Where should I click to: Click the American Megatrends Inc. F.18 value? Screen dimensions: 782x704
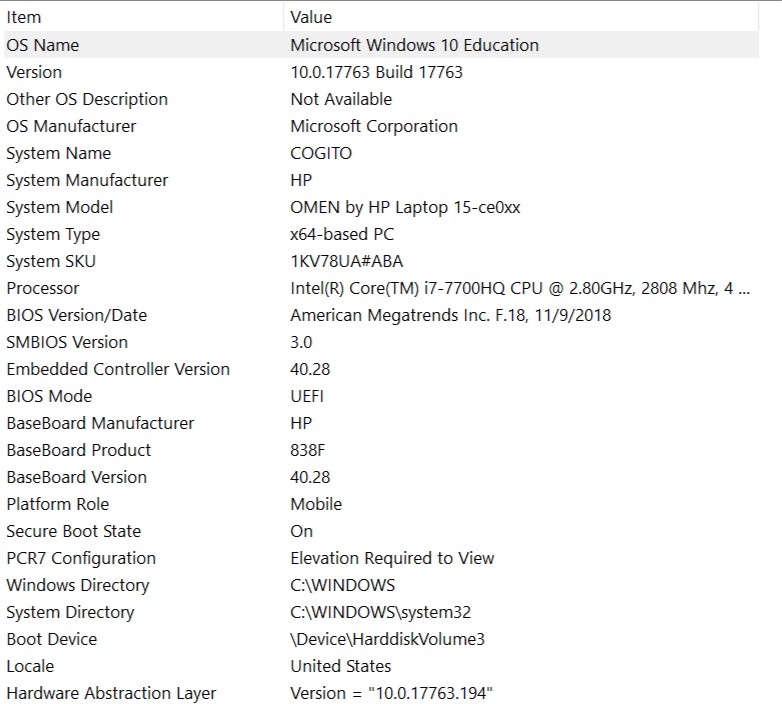450,315
